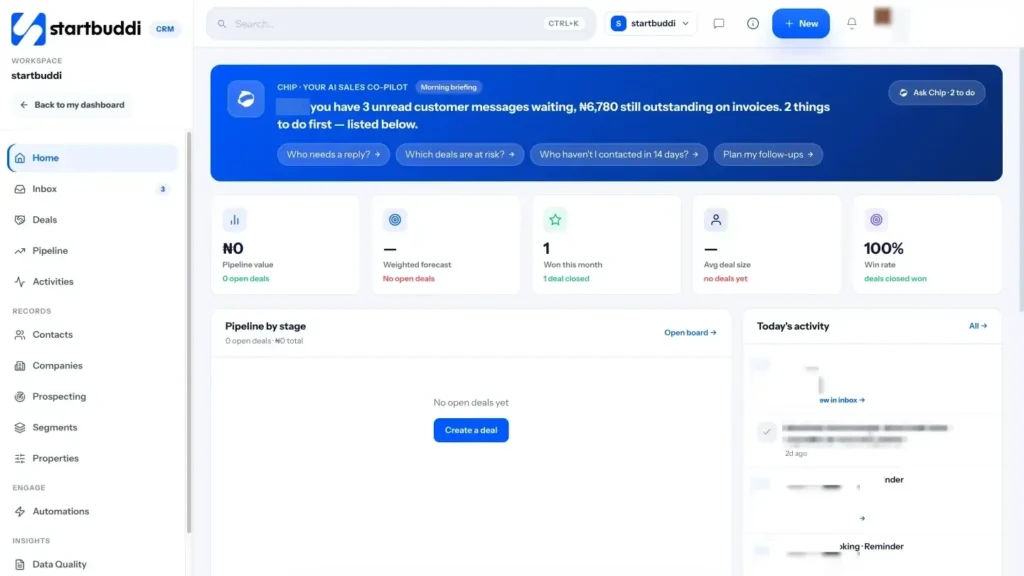
Task: Click the Won this month star icon
Action: pos(555,220)
